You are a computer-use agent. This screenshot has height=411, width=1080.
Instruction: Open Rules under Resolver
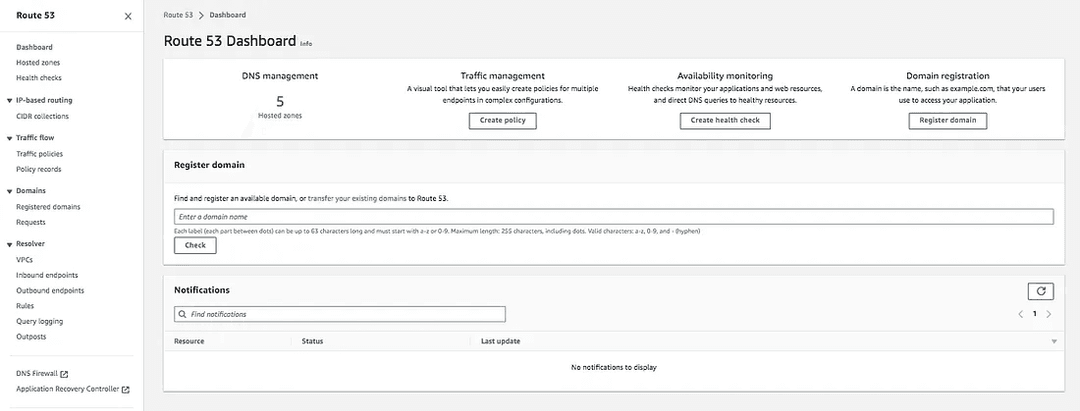click(x=25, y=306)
